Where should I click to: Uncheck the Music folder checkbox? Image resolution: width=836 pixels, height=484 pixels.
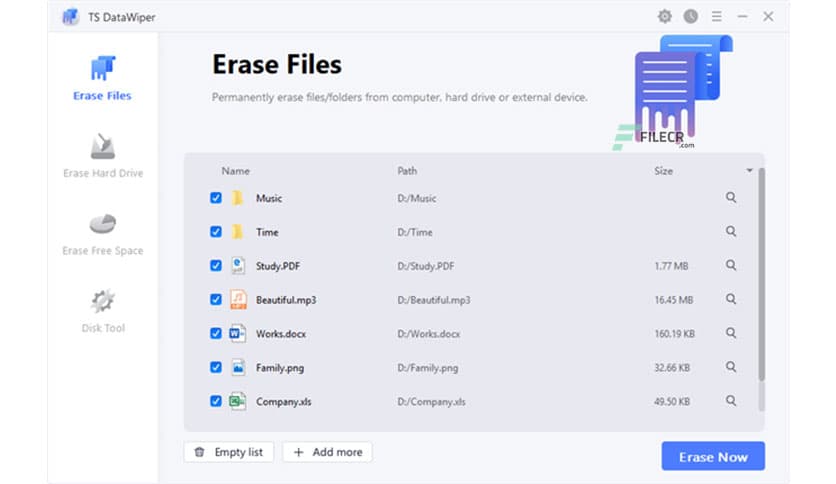pyautogui.click(x=216, y=198)
